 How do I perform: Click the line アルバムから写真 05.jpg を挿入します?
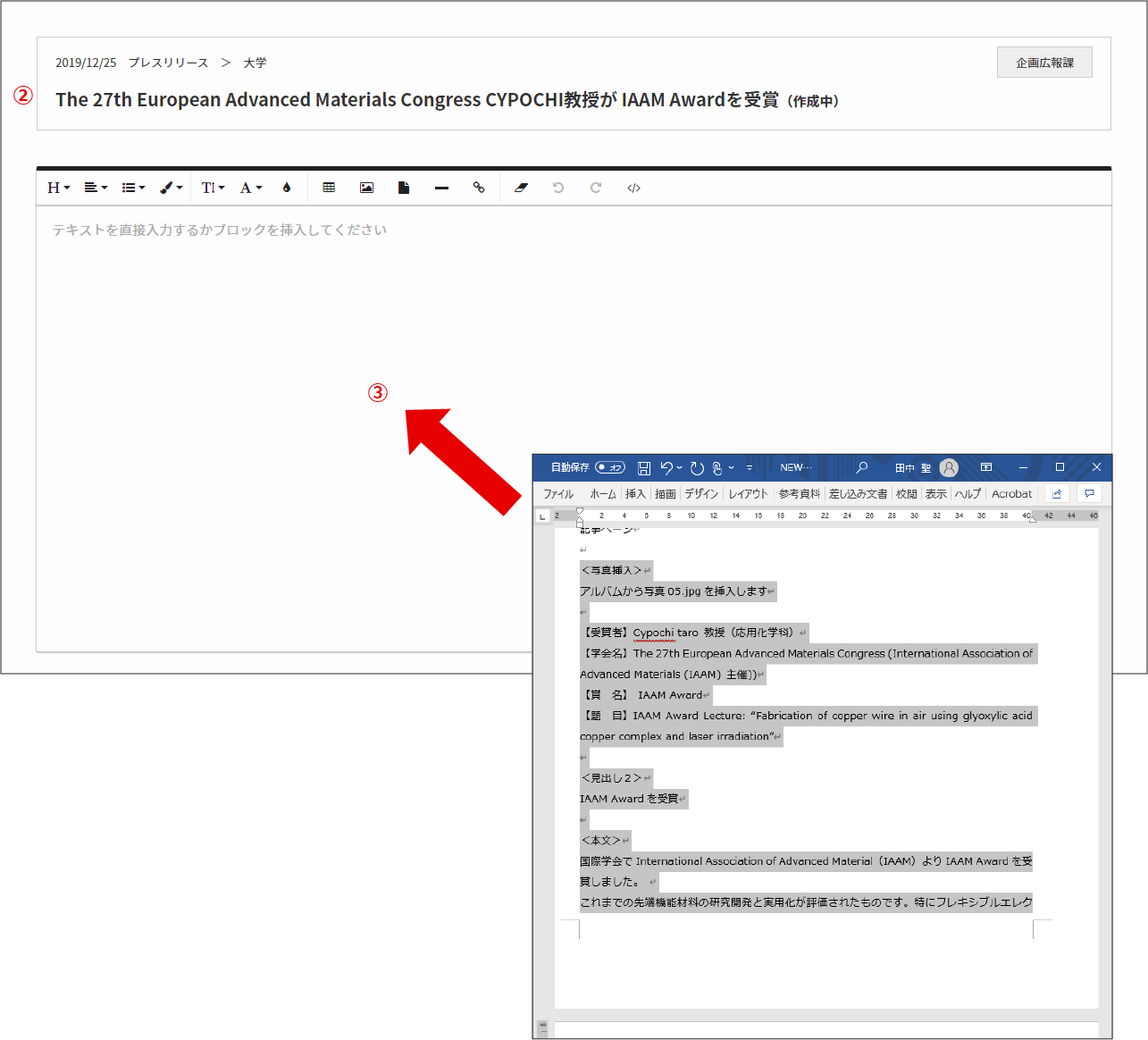pyautogui.click(x=674, y=591)
